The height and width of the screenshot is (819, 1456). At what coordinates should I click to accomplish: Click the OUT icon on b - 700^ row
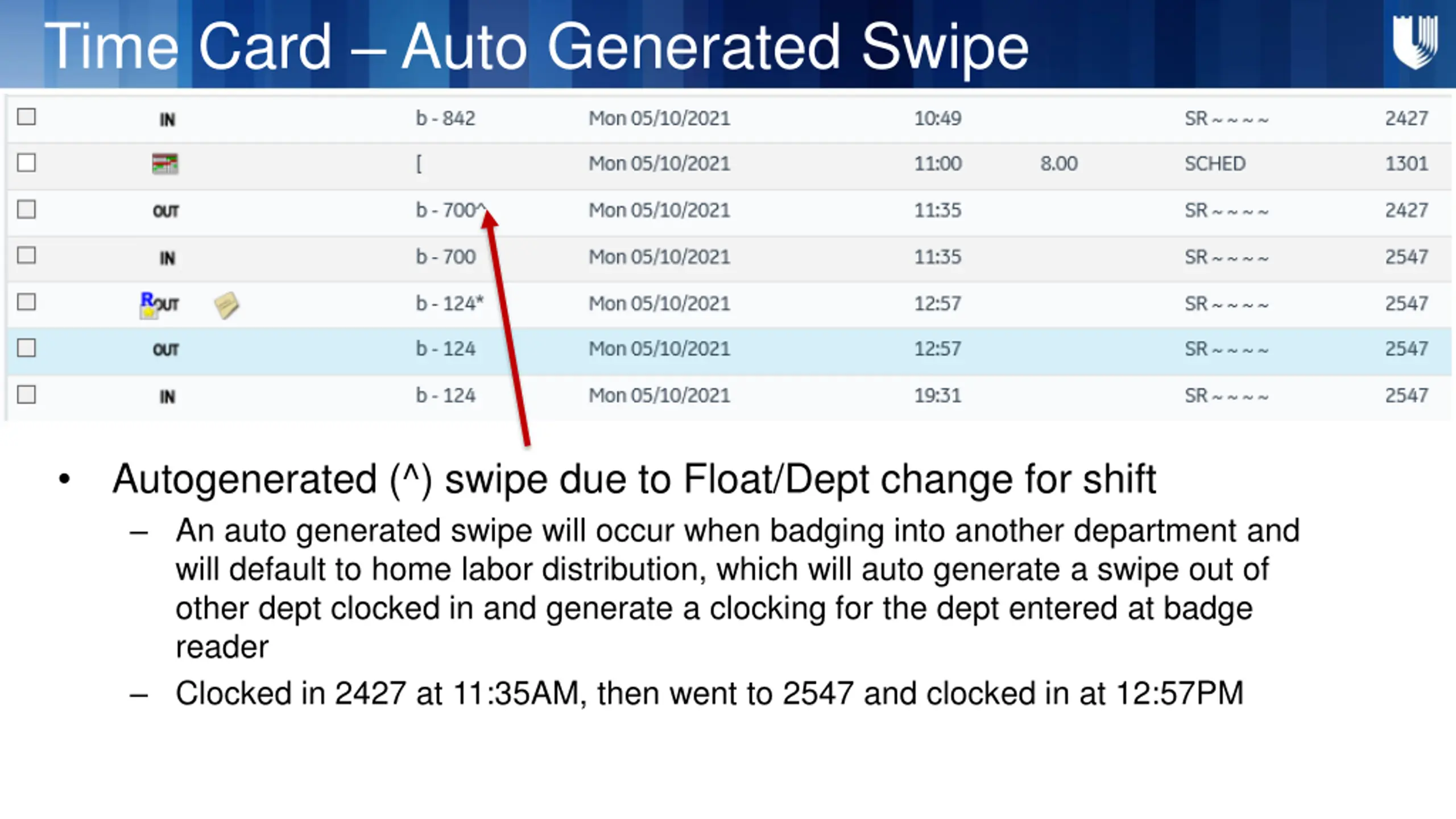[x=166, y=212]
